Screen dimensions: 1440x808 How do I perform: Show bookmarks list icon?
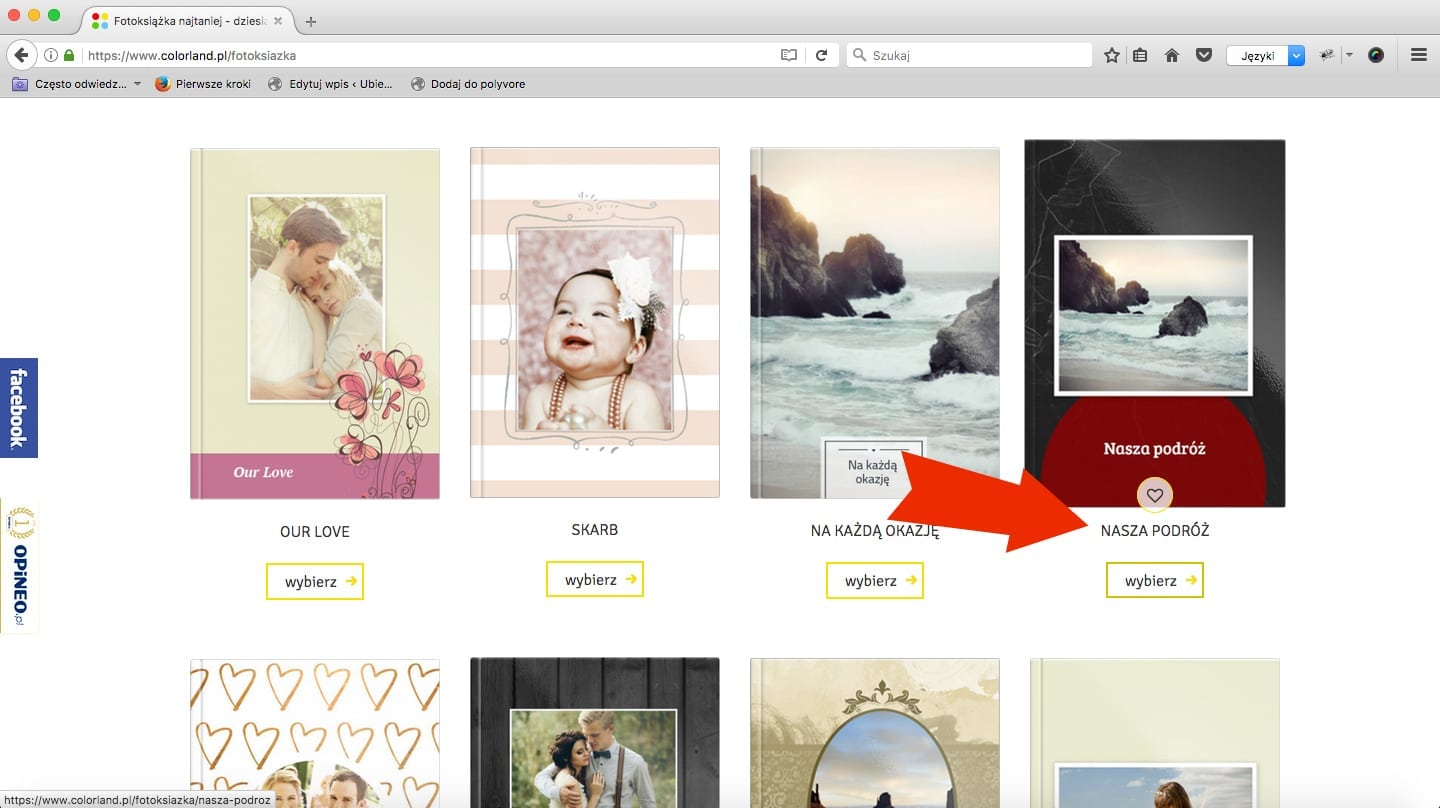[1141, 56]
